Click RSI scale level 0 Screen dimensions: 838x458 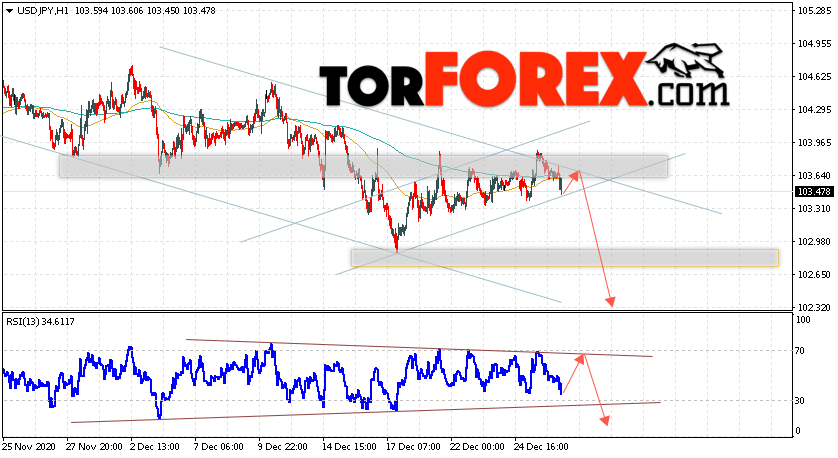798,431
